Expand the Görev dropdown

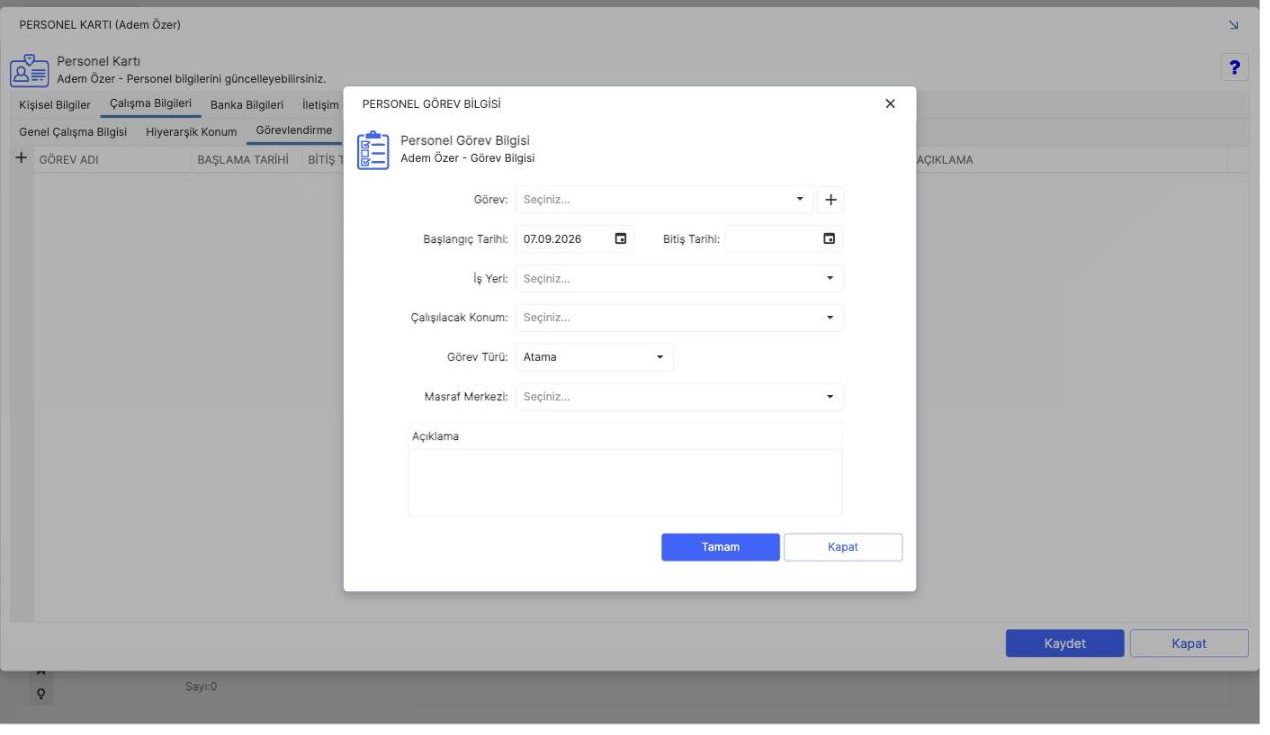click(799, 199)
